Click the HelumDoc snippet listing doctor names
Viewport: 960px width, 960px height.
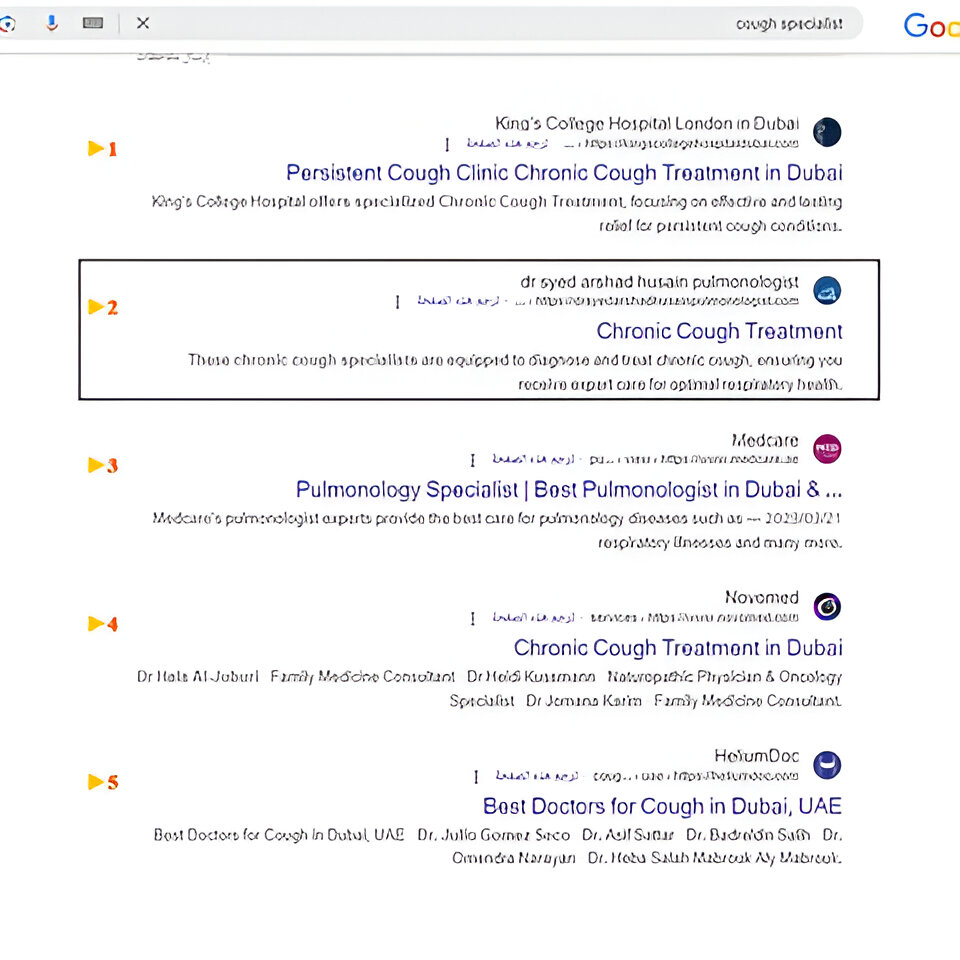click(498, 847)
